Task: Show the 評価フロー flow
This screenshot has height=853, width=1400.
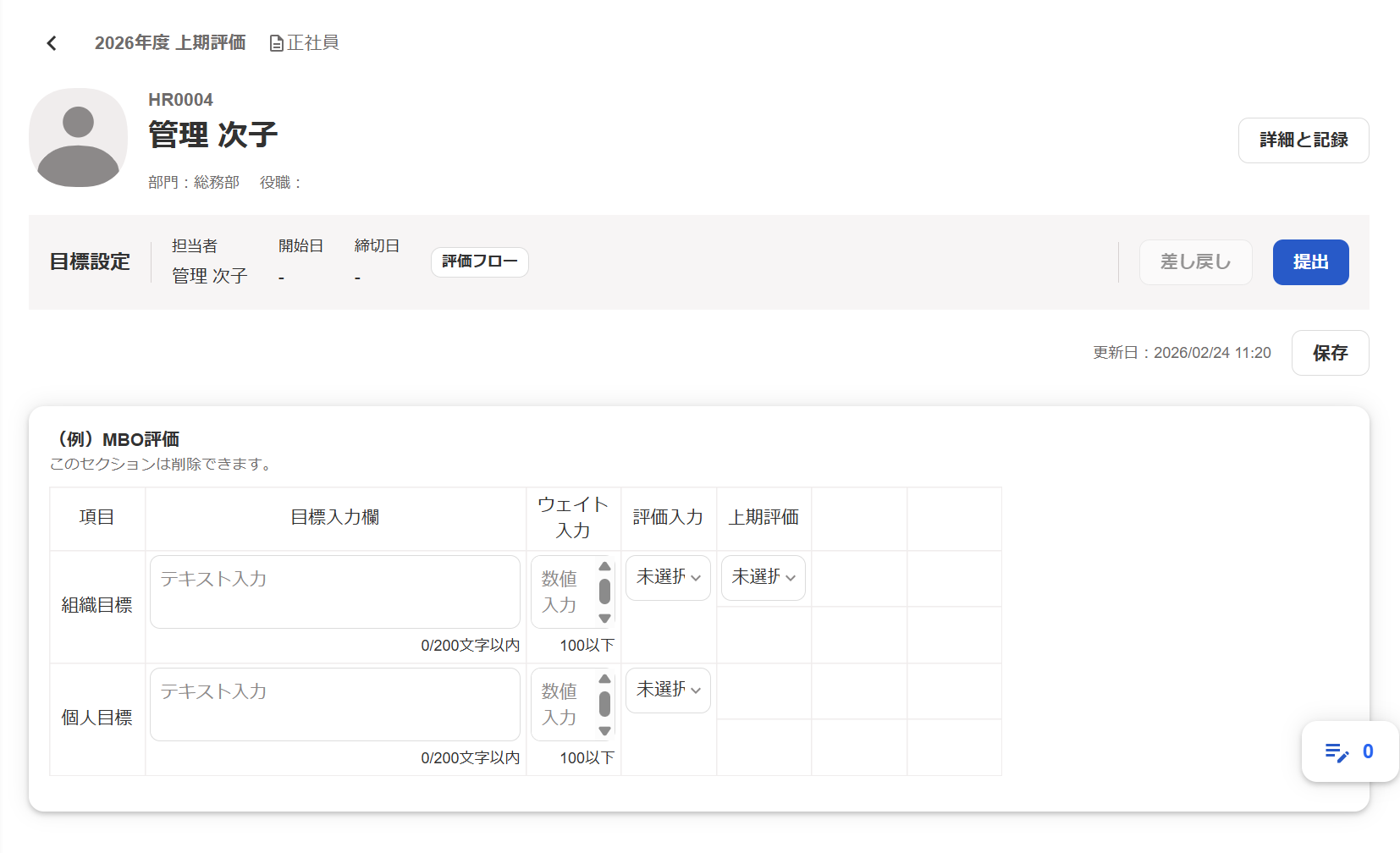Action: [480, 262]
